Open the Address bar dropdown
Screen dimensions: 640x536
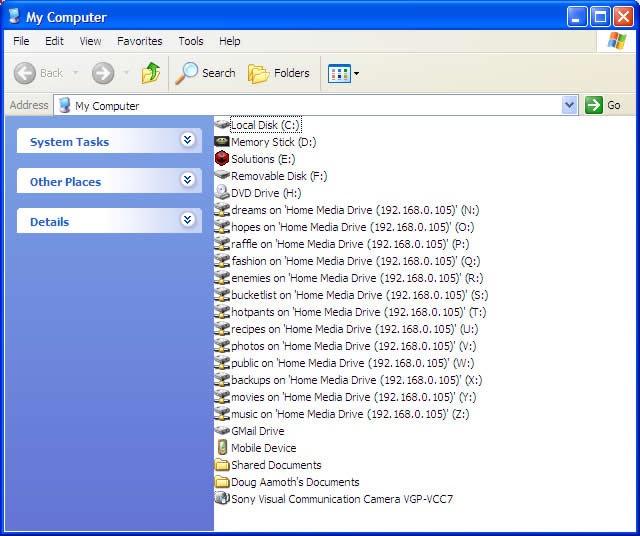pyautogui.click(x=569, y=105)
